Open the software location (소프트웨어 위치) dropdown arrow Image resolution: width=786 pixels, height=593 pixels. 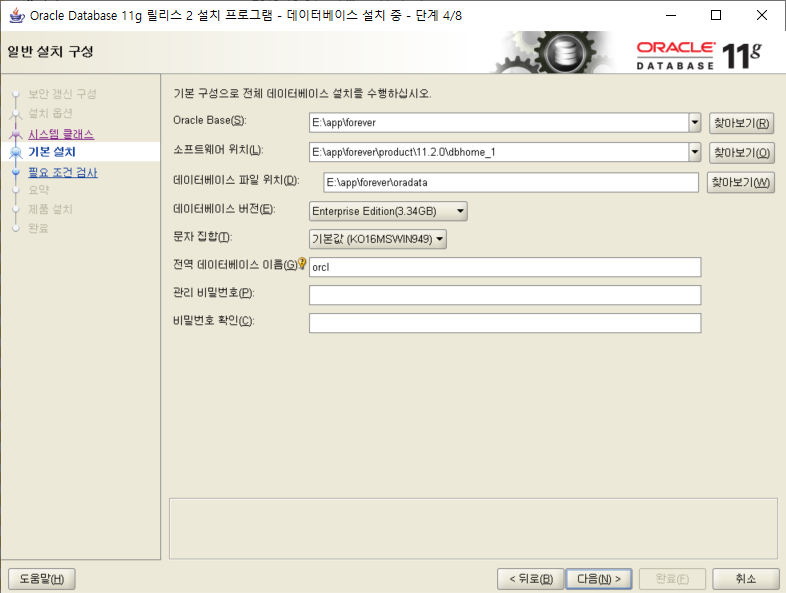[x=694, y=152]
